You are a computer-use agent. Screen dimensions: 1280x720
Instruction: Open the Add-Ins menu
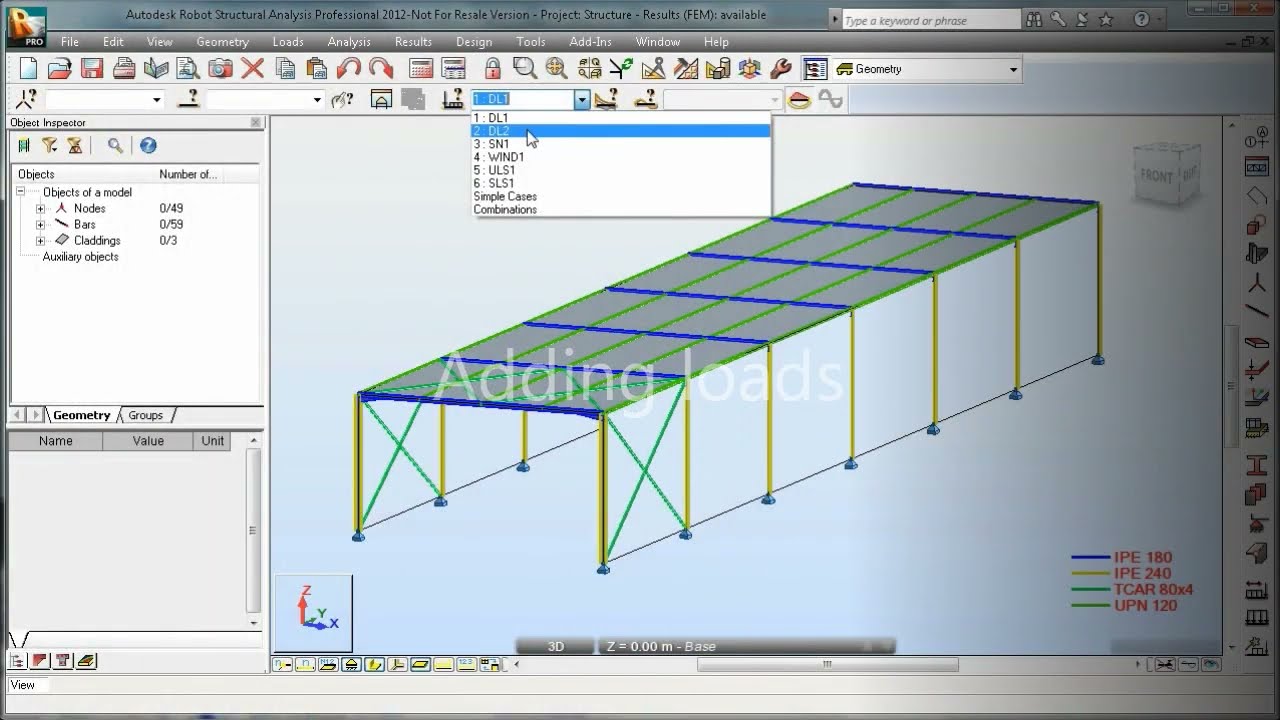tap(590, 42)
